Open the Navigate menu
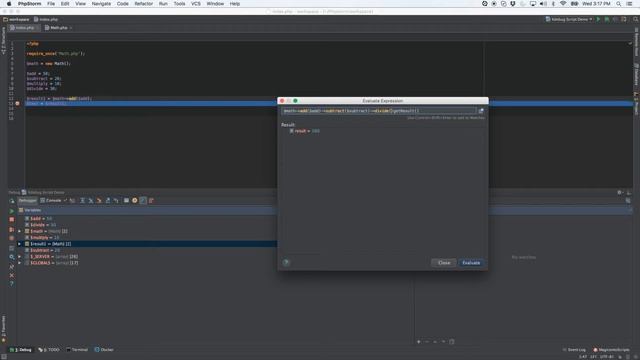 pyautogui.click(x=101, y=4)
